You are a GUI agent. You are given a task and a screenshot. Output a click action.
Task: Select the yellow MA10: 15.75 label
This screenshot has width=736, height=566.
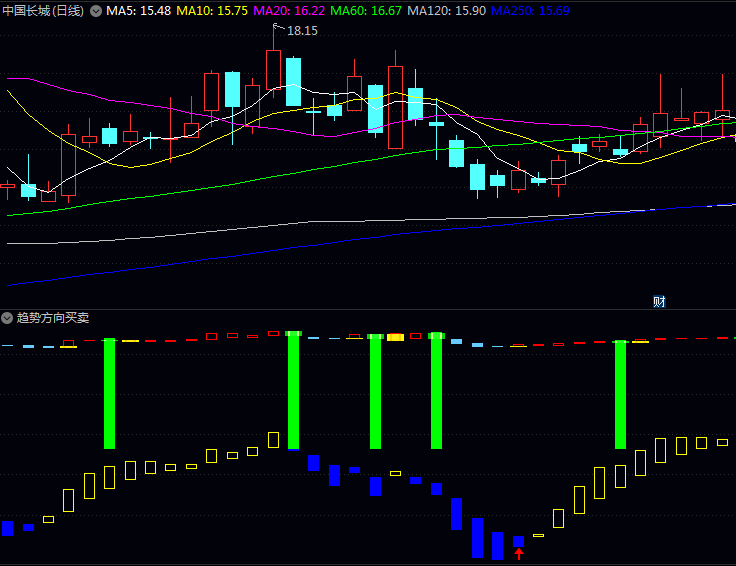[212, 11]
